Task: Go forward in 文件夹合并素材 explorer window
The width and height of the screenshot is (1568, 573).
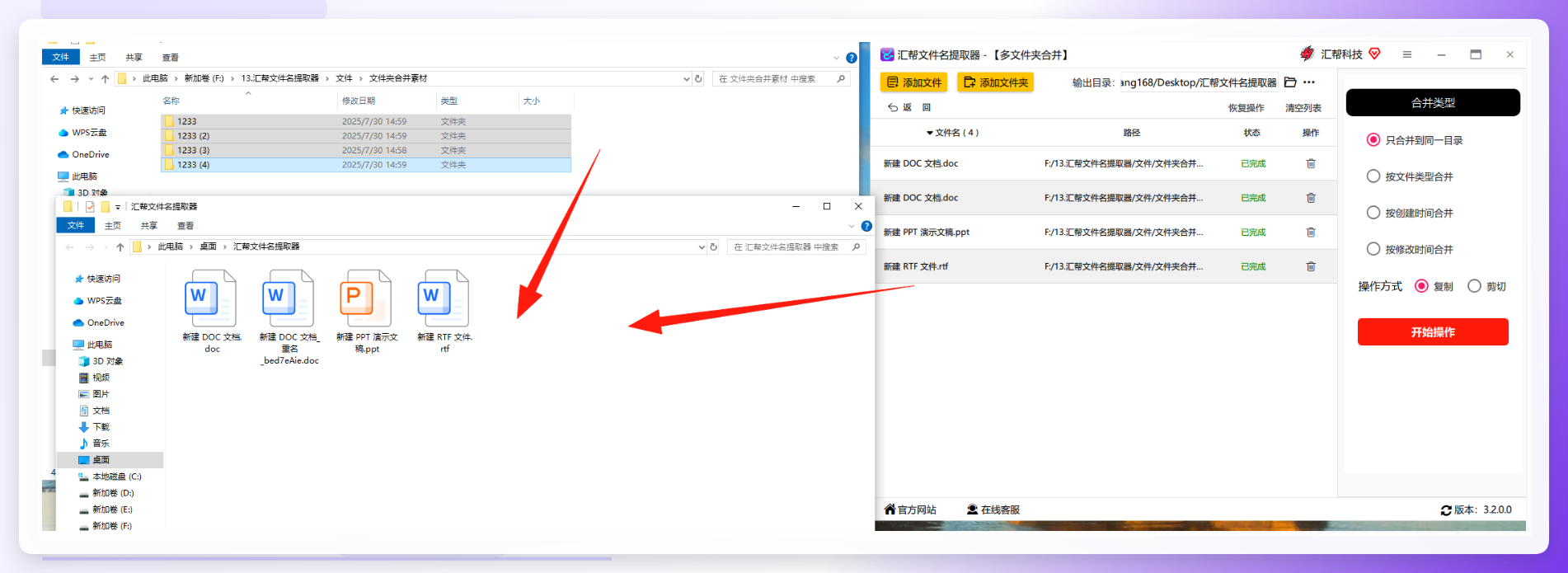Action: pyautogui.click(x=75, y=78)
